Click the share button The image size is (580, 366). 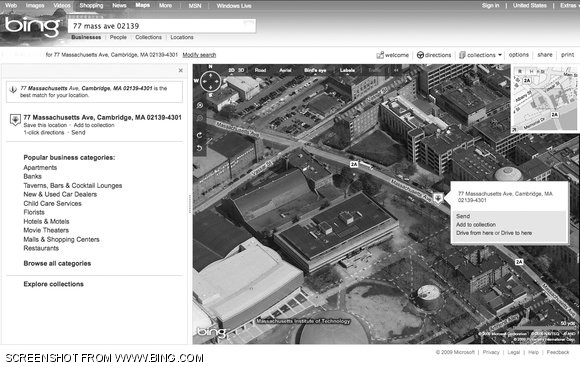(545, 55)
